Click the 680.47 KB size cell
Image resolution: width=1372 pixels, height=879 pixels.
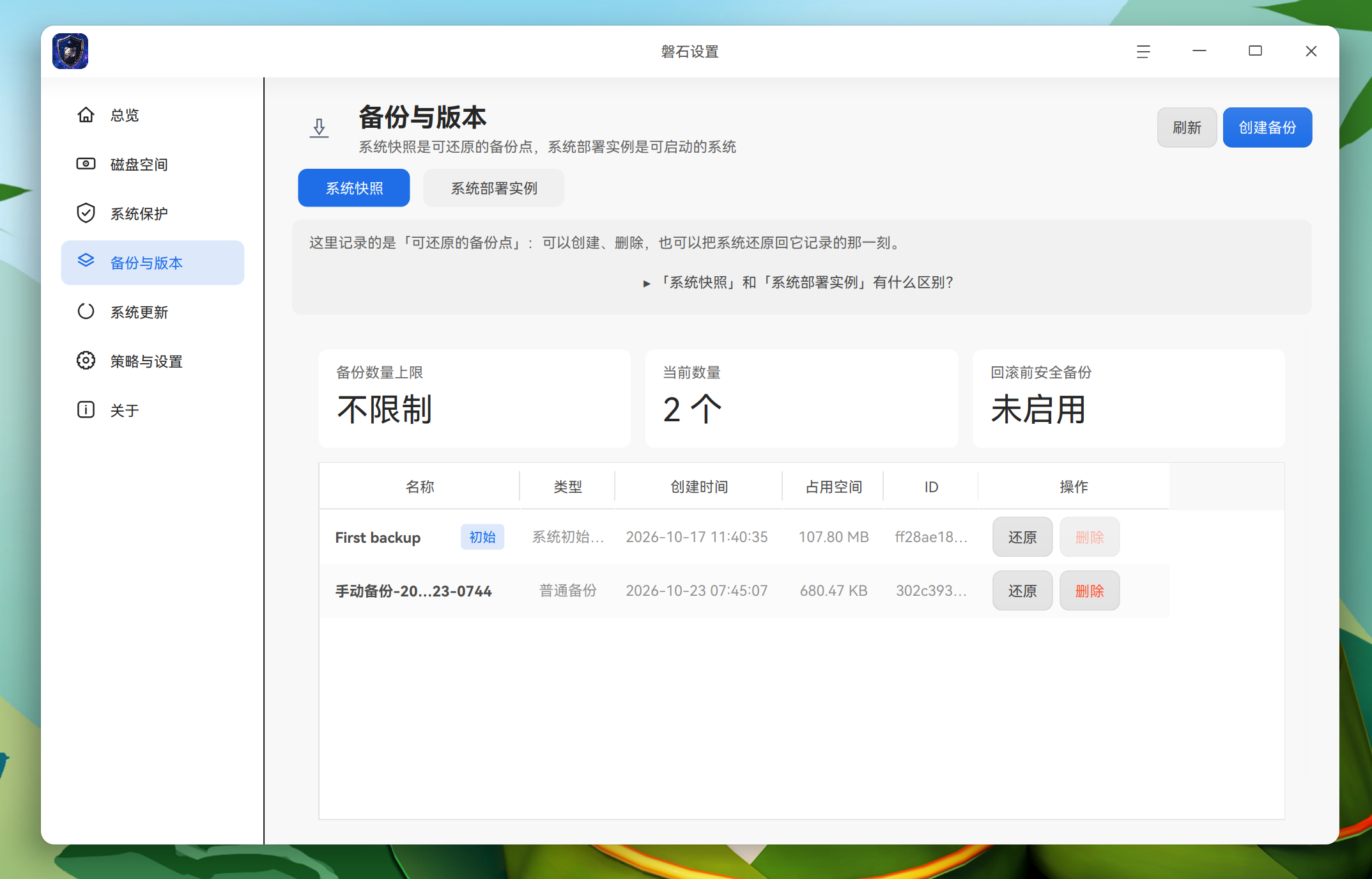click(x=833, y=591)
